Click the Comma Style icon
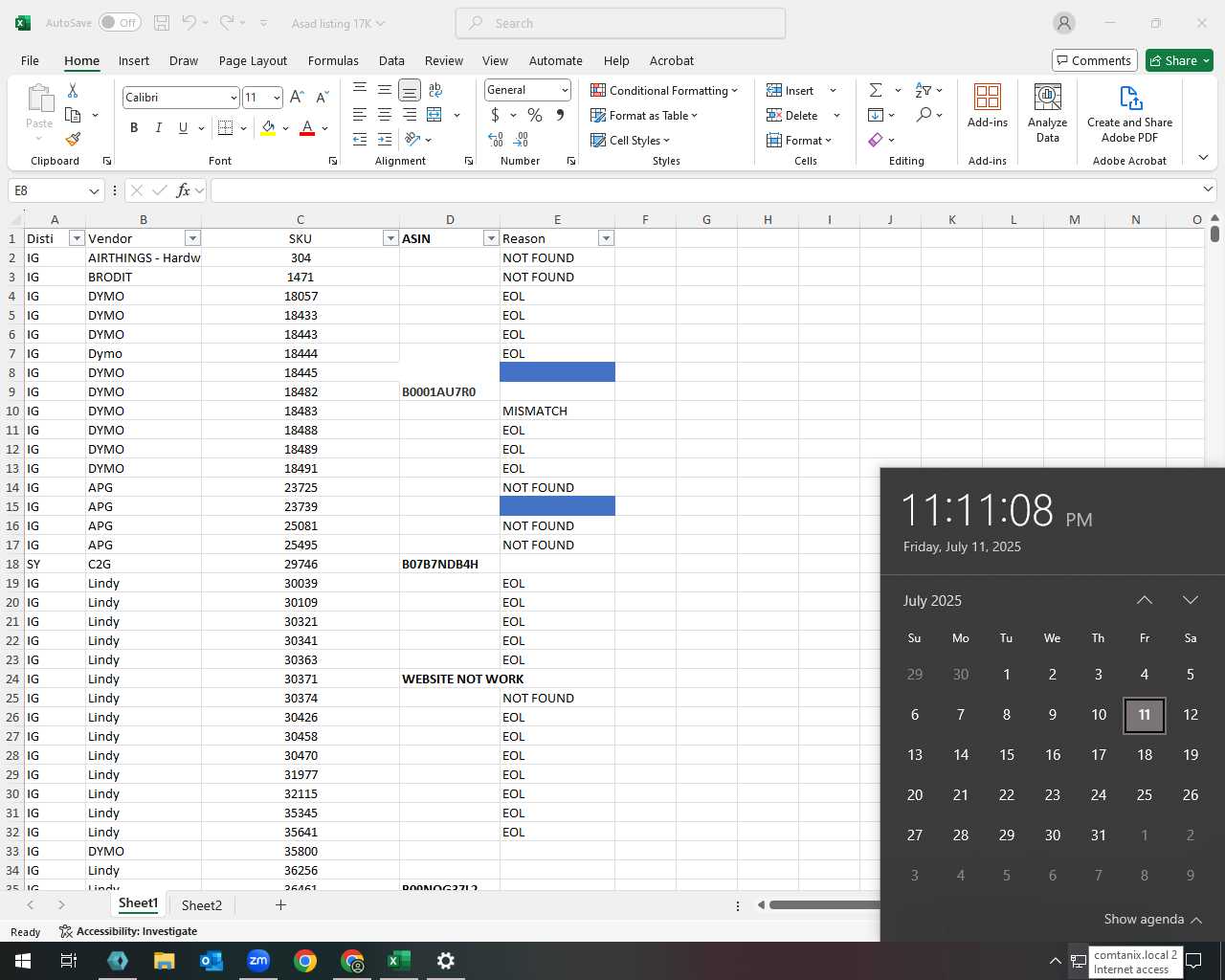1225x980 pixels. (x=560, y=115)
